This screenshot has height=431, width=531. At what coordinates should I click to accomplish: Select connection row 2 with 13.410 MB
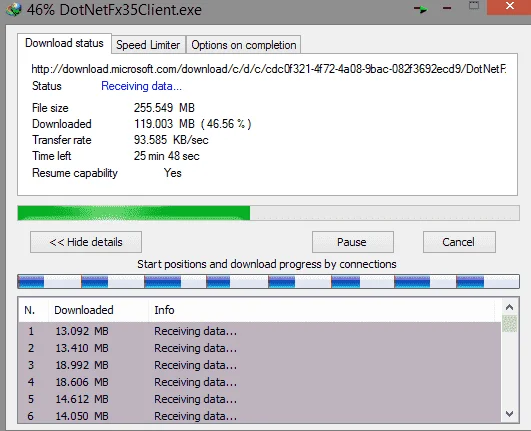260,348
